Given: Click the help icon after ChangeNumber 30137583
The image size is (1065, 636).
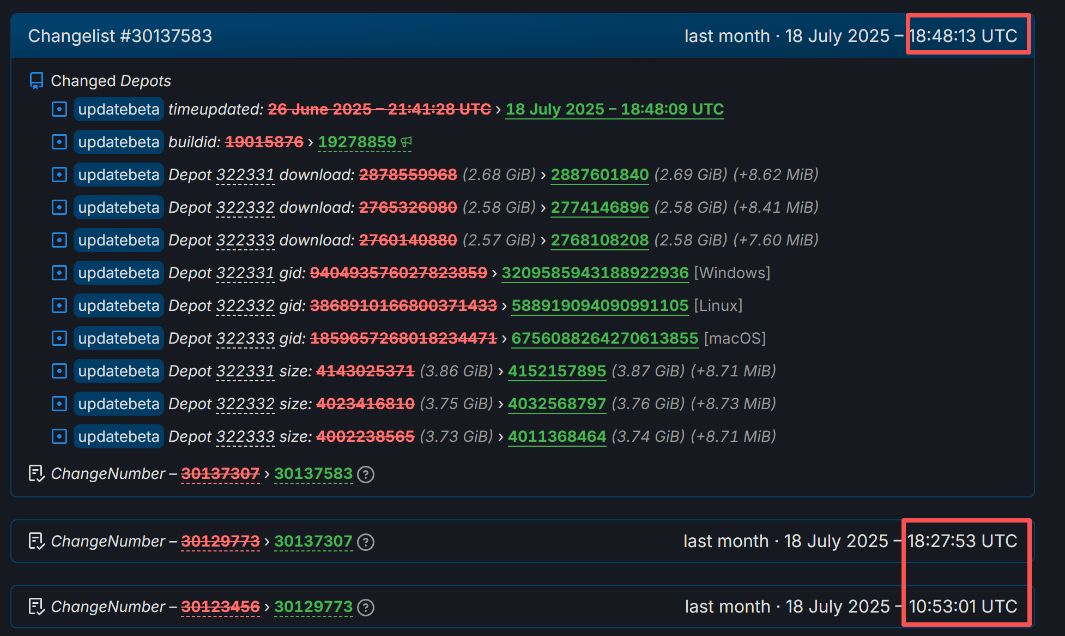Looking at the screenshot, I should click(366, 474).
